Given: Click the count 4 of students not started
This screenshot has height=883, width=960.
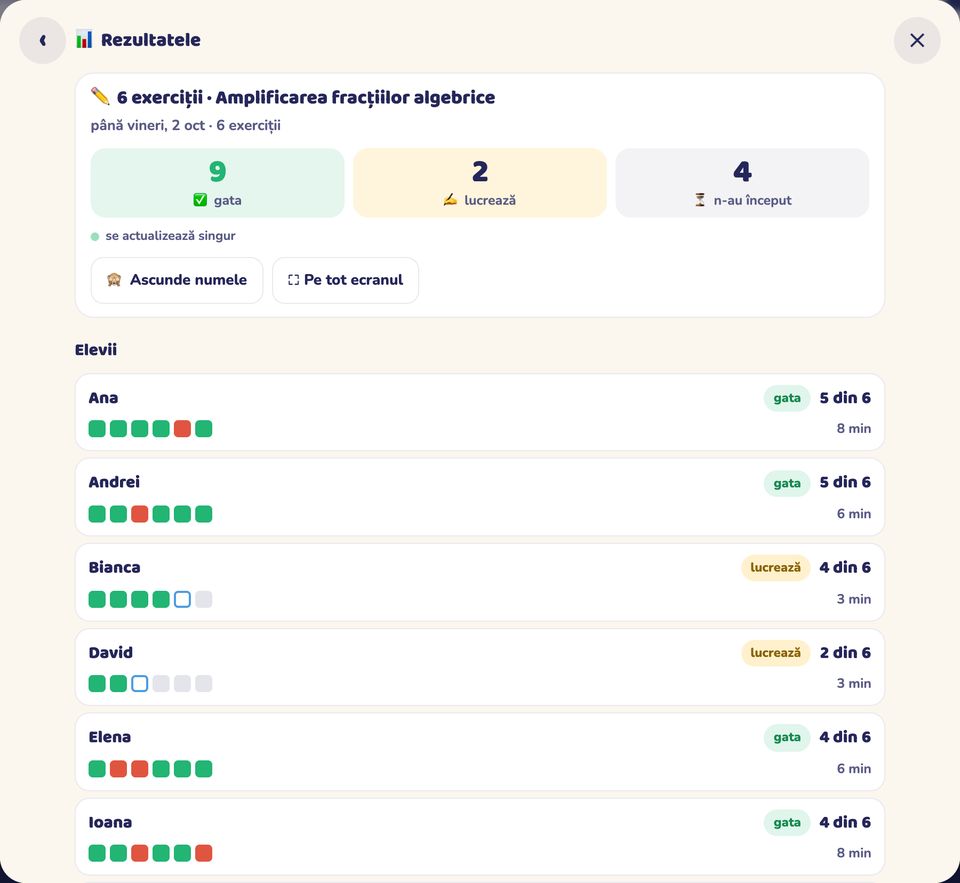Looking at the screenshot, I should (742, 171).
